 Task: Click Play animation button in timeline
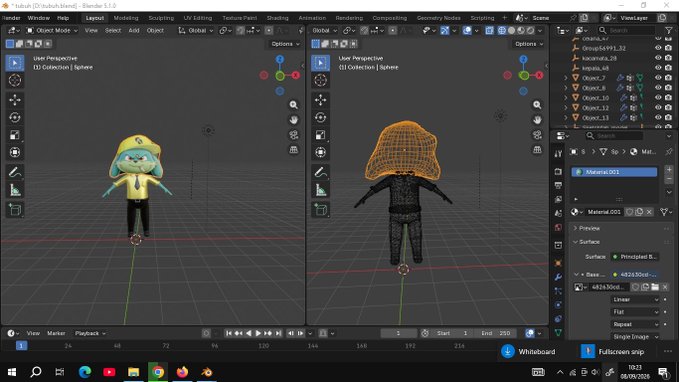point(258,333)
